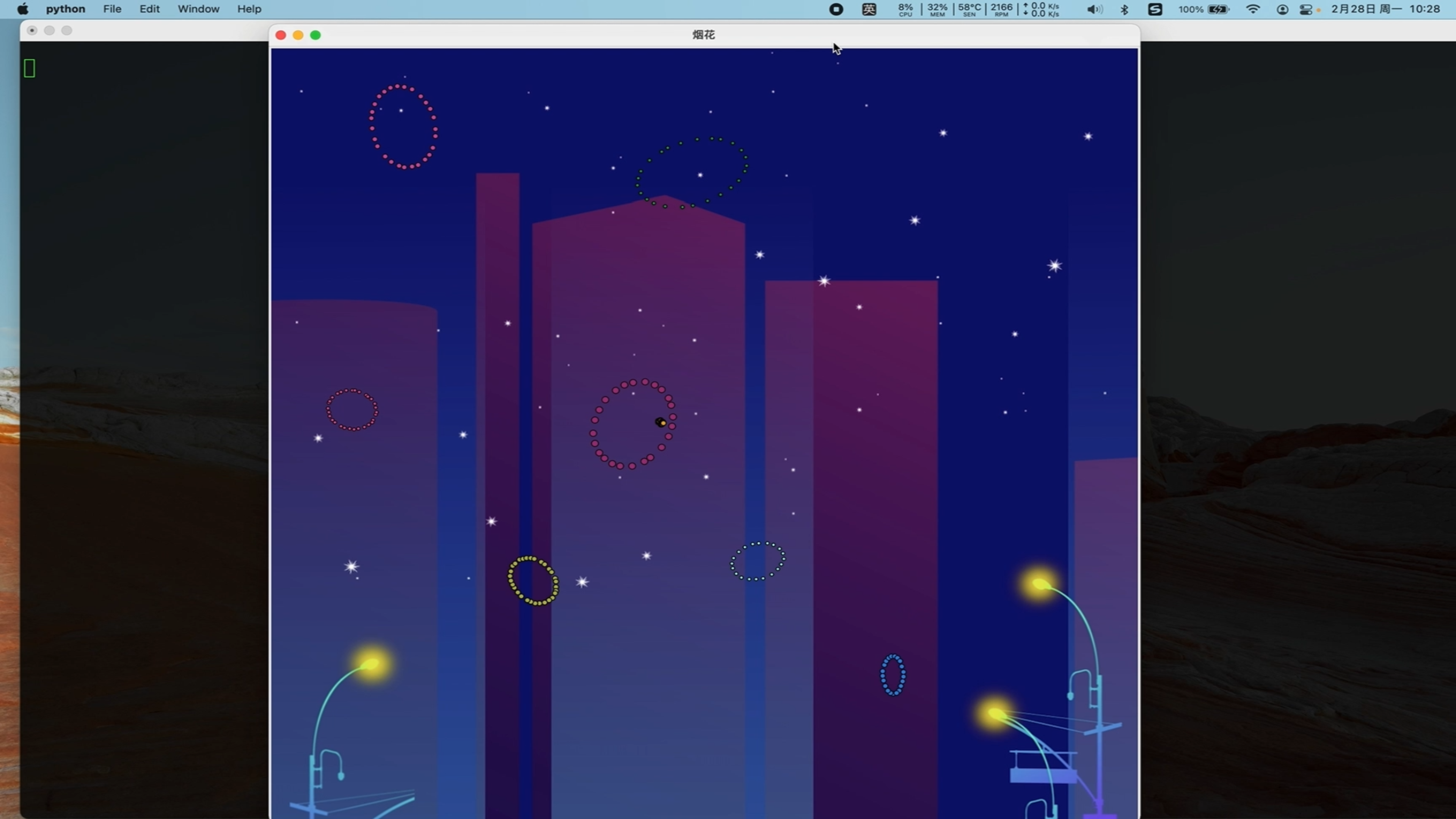Screen dimensions: 1456x819
Task: Open the network speed readout
Action: 1041,9
